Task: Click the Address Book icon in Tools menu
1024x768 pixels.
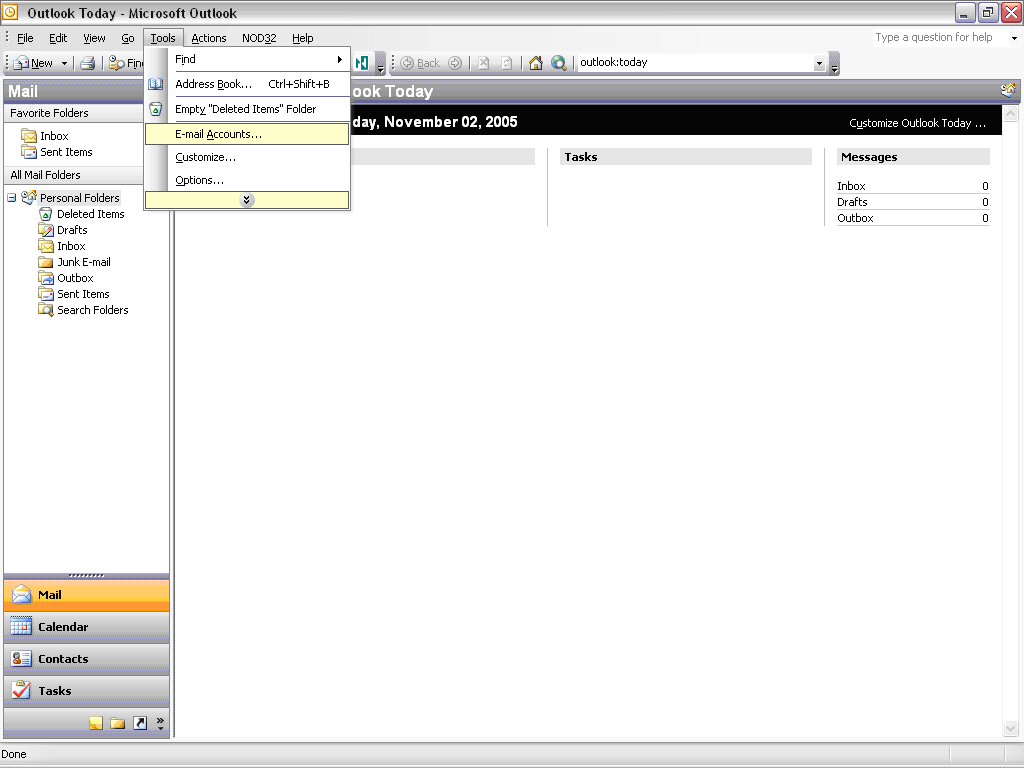Action: coord(155,84)
